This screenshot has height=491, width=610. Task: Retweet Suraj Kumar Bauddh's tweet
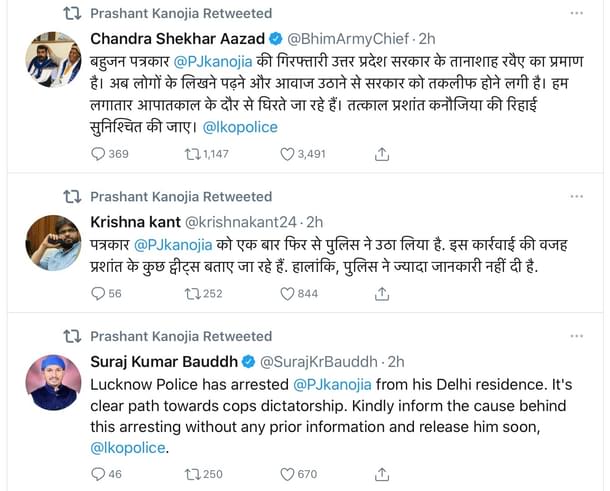pyautogui.click(x=193, y=474)
